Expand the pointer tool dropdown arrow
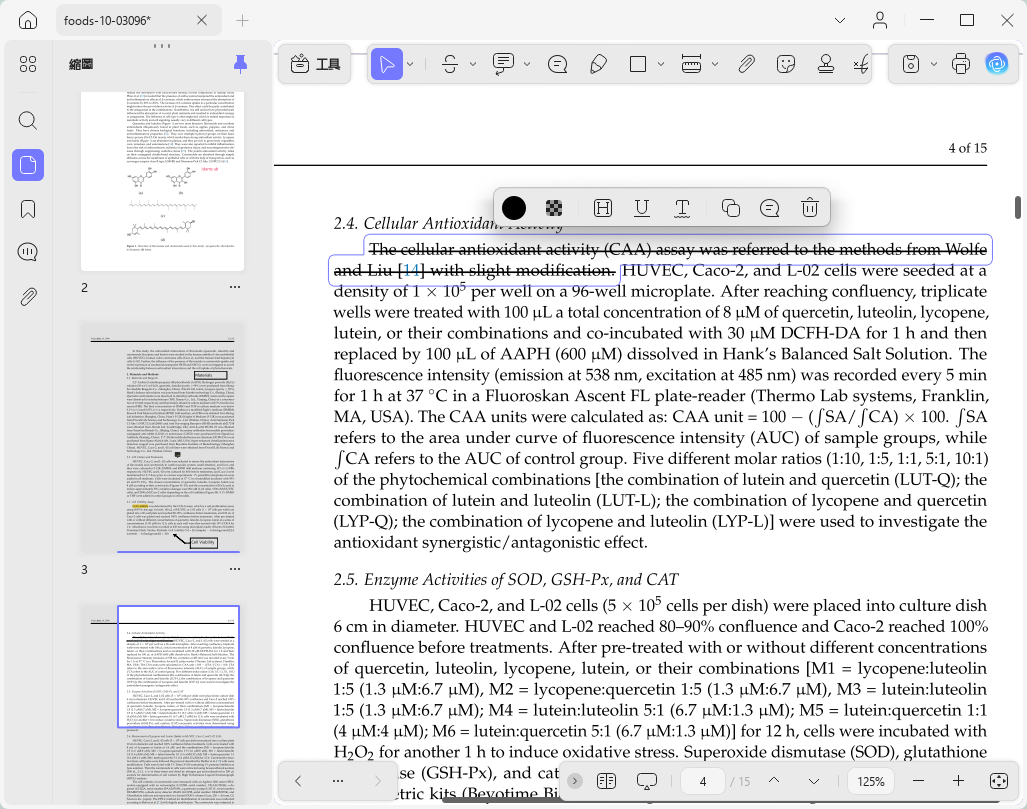Viewport: 1027px width, 809px height. [410, 64]
